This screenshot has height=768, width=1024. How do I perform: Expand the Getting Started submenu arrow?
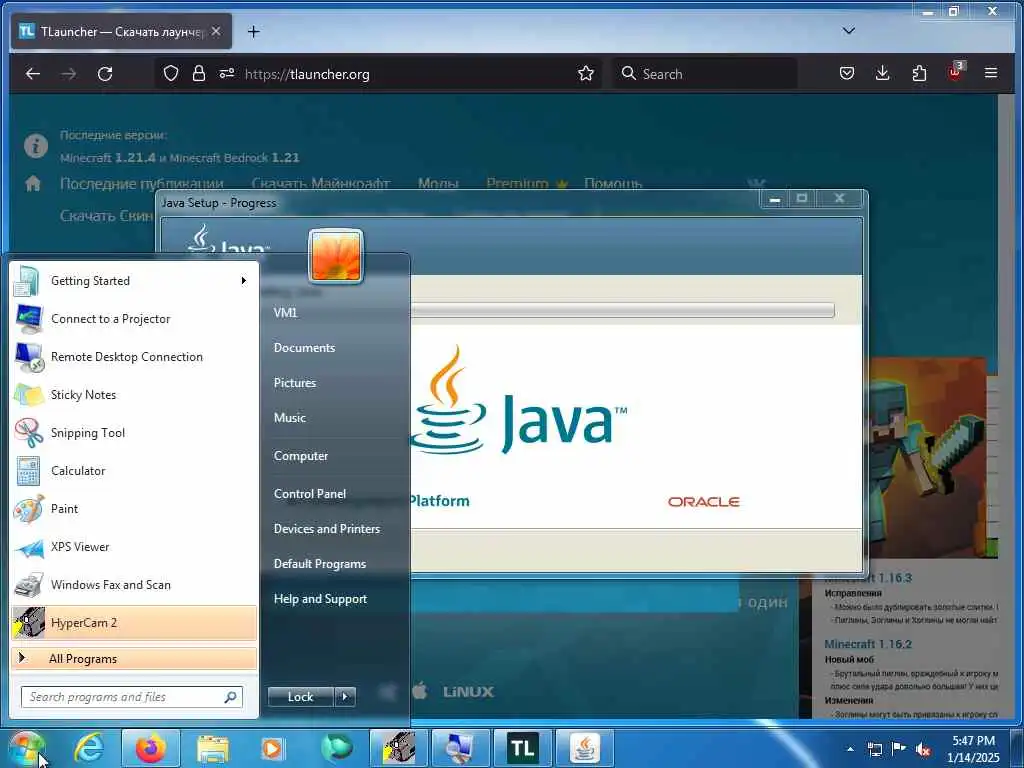coord(243,281)
